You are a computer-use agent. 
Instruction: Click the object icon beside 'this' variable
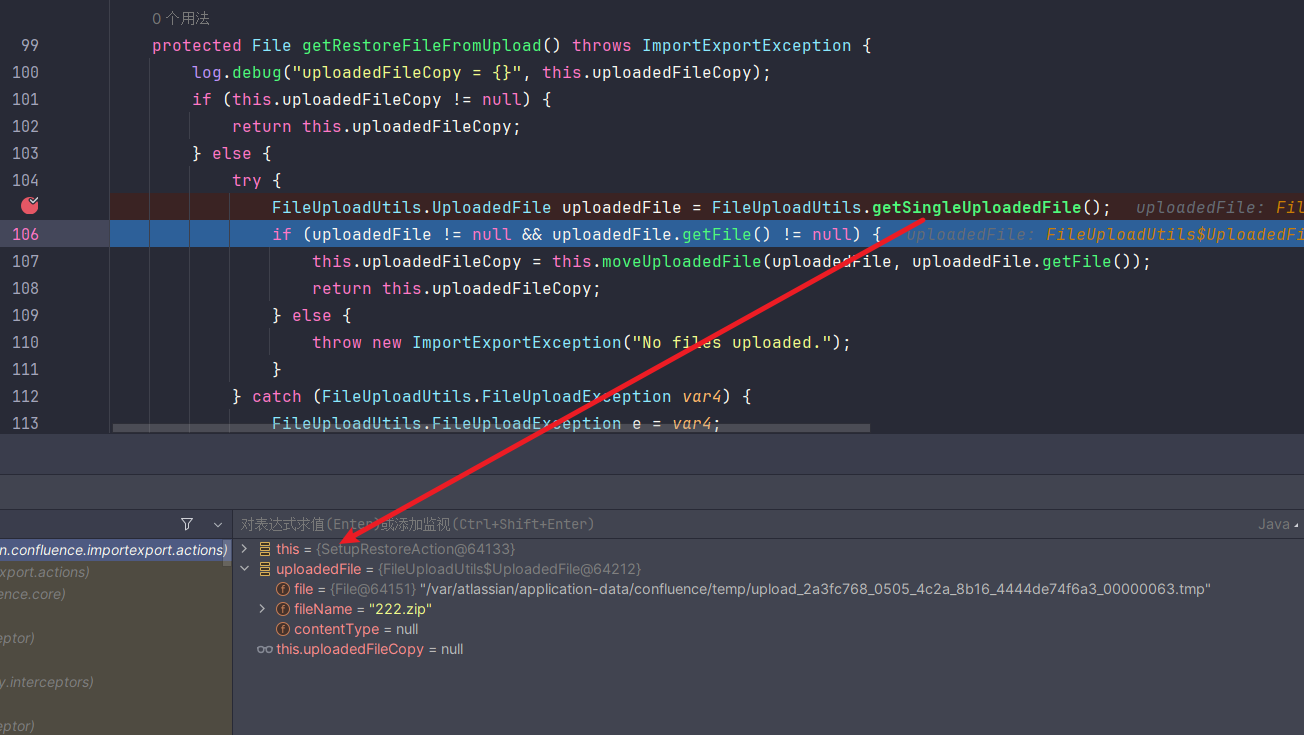tap(265, 549)
